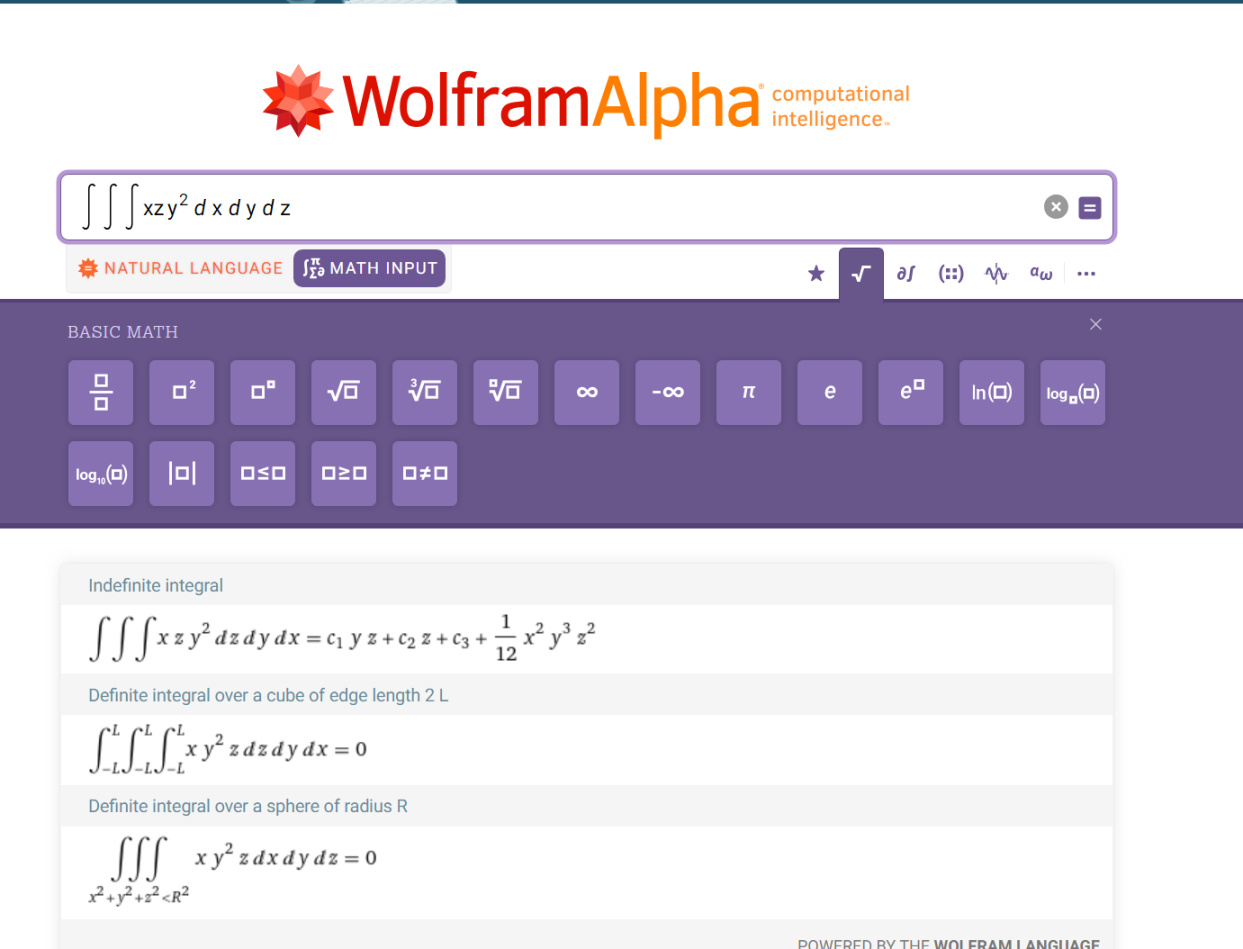Insert the infinity symbol

587,393
